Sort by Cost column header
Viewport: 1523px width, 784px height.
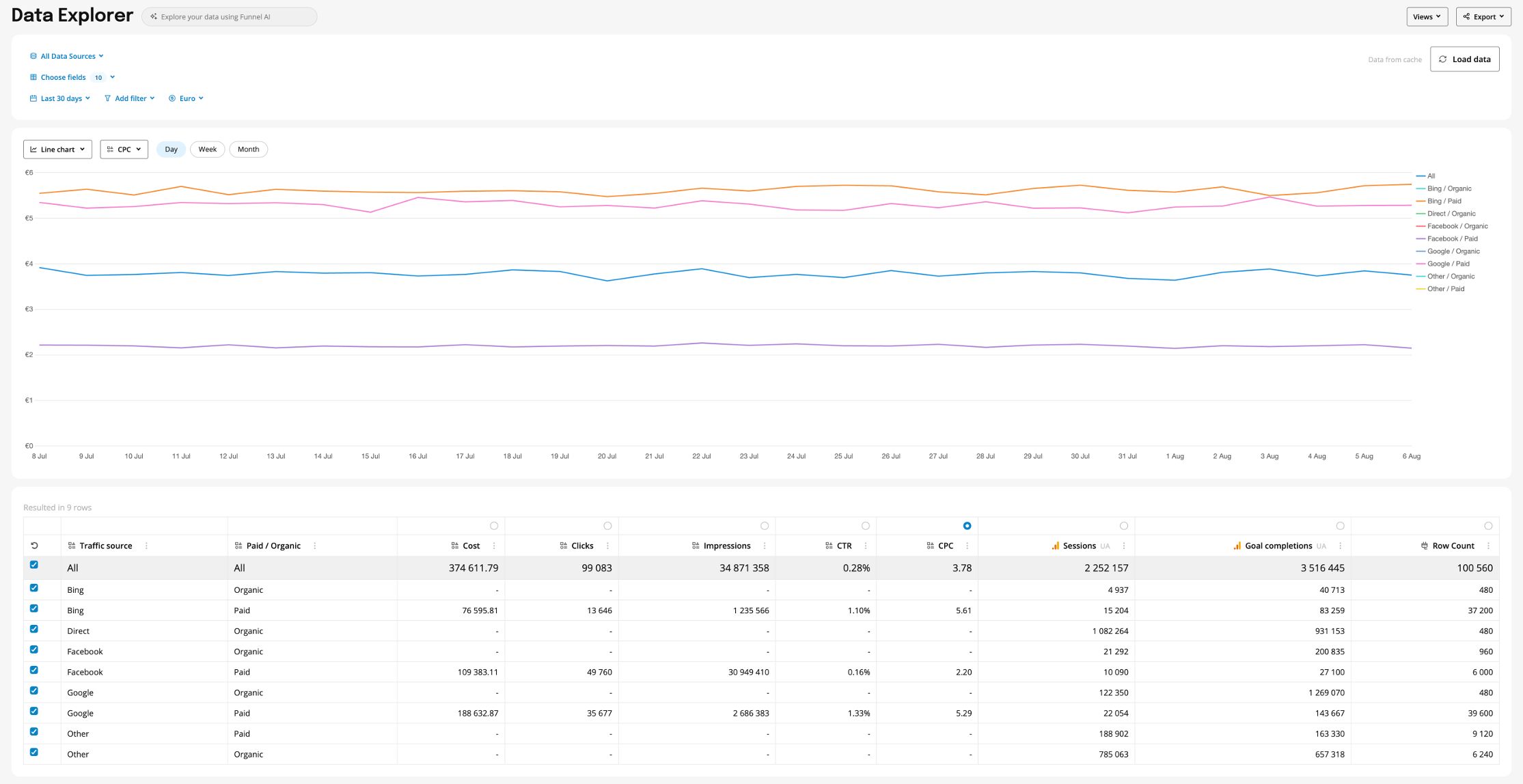tap(471, 546)
